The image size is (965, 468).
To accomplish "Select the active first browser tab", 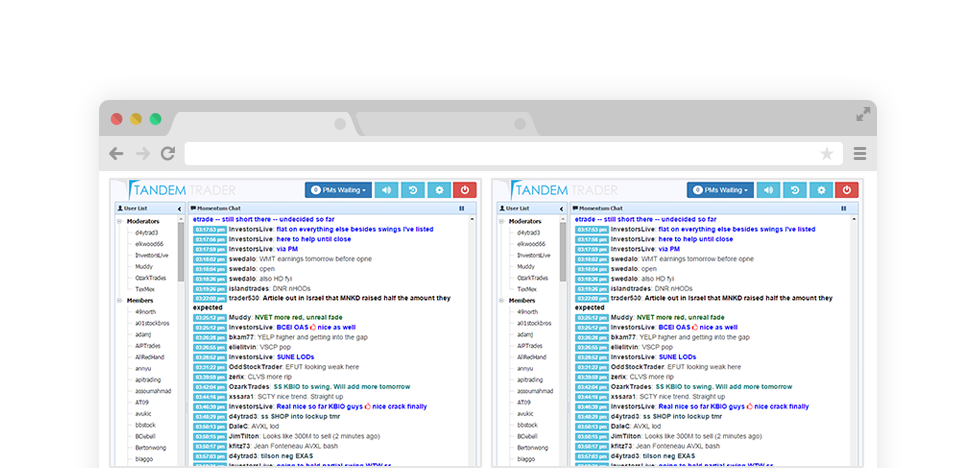I will click(x=262, y=124).
